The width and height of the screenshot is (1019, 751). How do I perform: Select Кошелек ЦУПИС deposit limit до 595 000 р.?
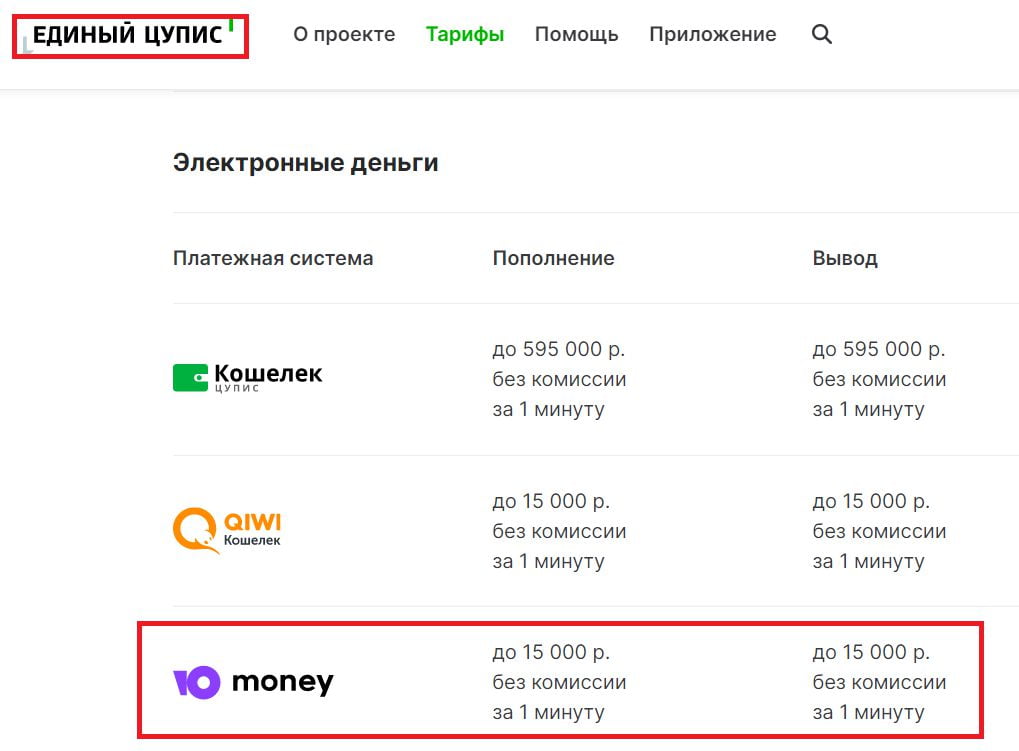click(559, 348)
